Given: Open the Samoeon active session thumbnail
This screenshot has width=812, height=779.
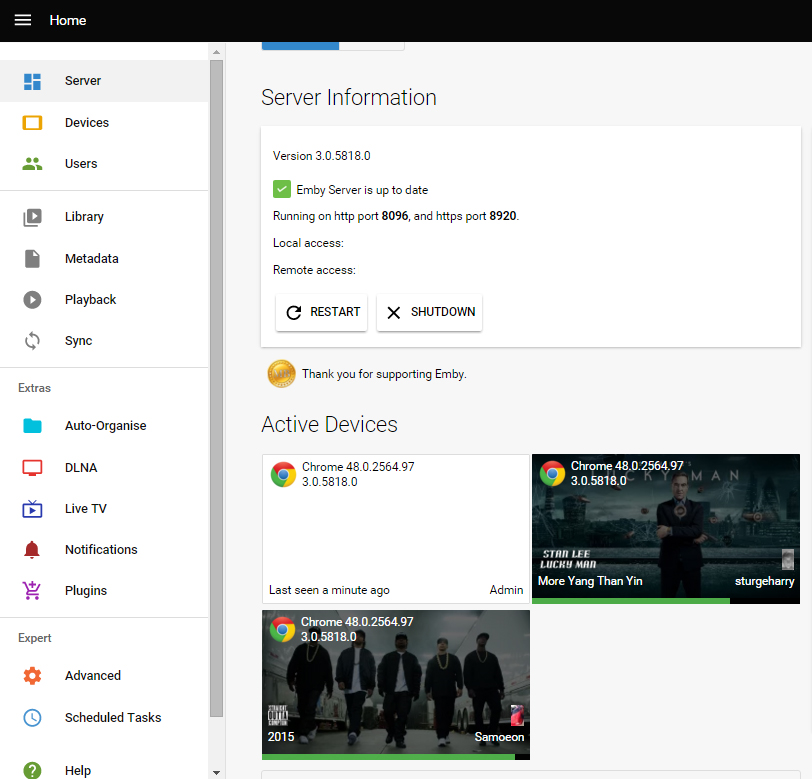Looking at the screenshot, I should pos(396,682).
